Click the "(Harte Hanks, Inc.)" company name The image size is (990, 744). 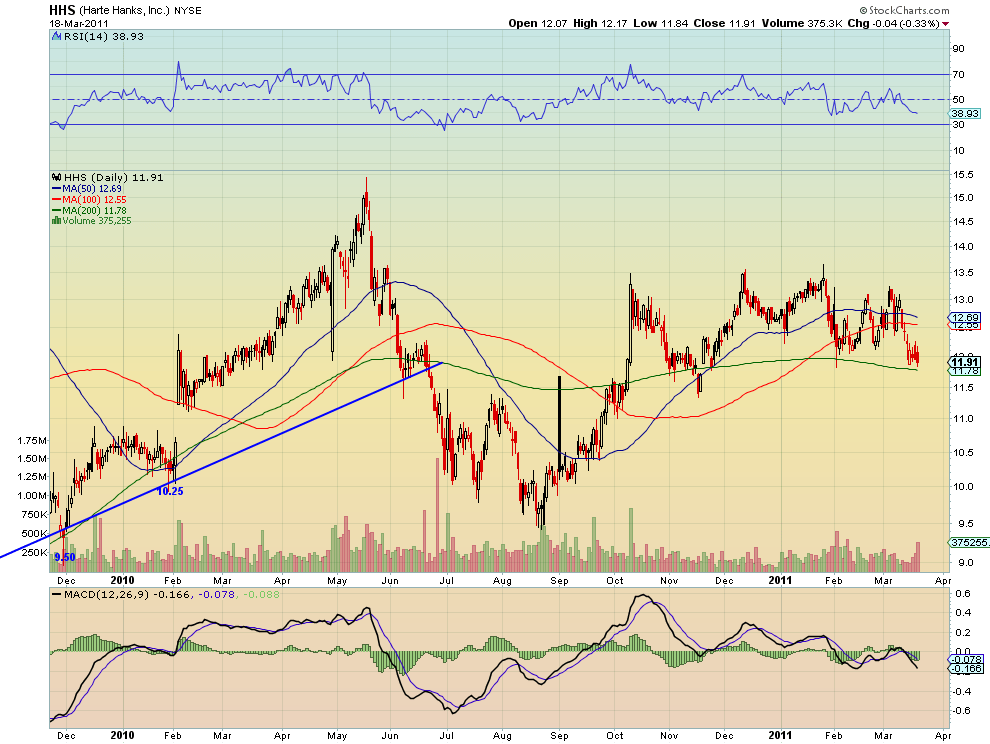click(124, 11)
